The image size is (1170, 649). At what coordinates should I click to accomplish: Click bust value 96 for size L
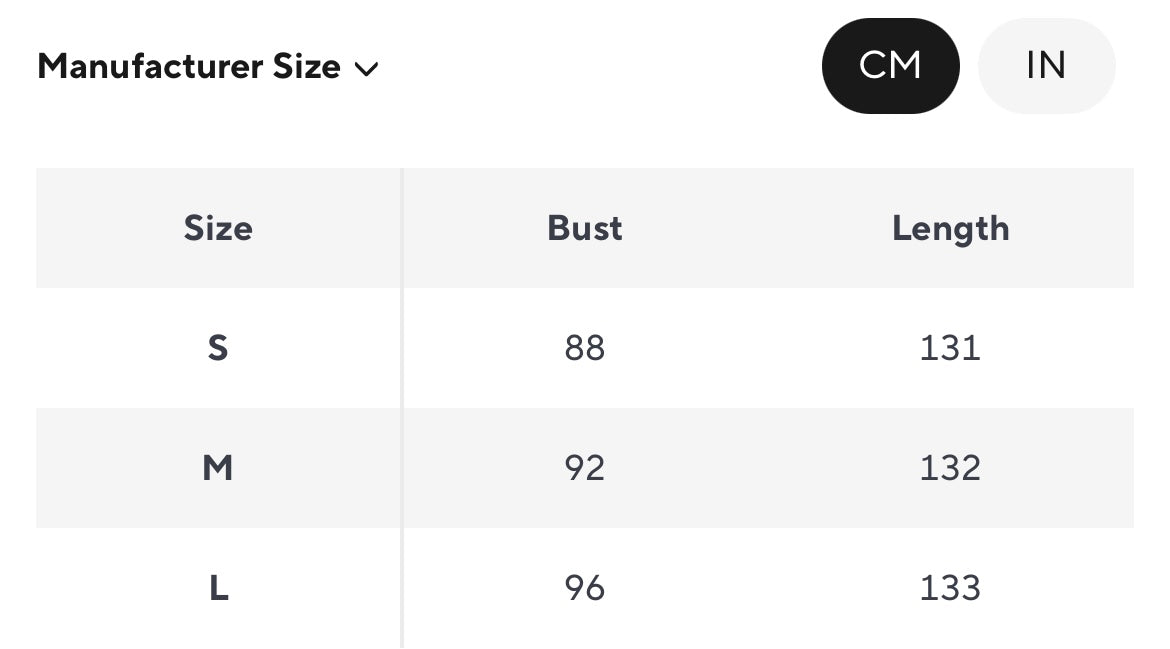(x=584, y=588)
